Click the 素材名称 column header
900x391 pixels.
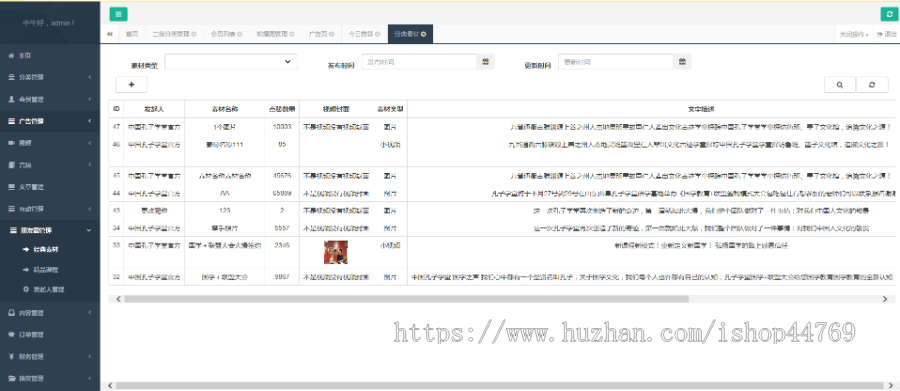click(x=224, y=109)
